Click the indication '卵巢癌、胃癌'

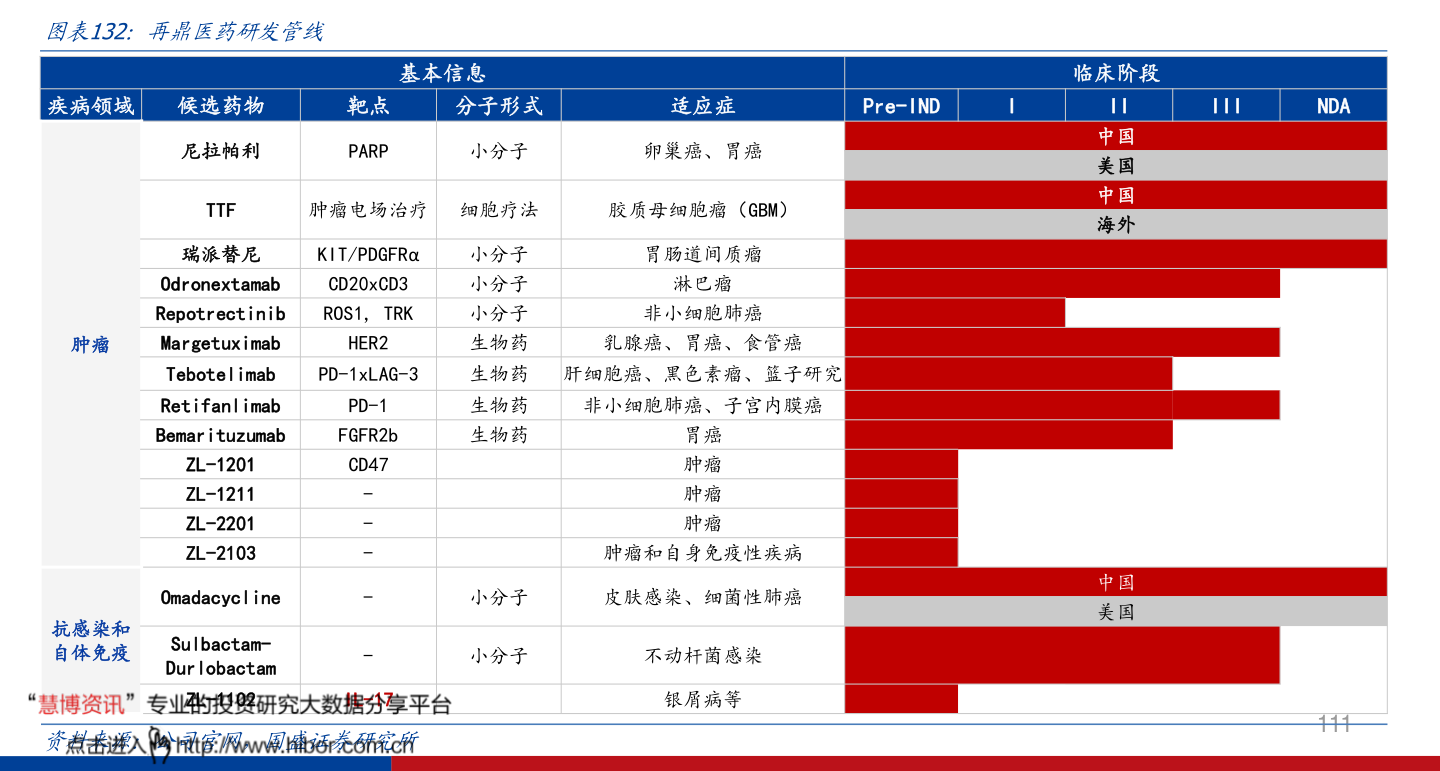point(703,151)
